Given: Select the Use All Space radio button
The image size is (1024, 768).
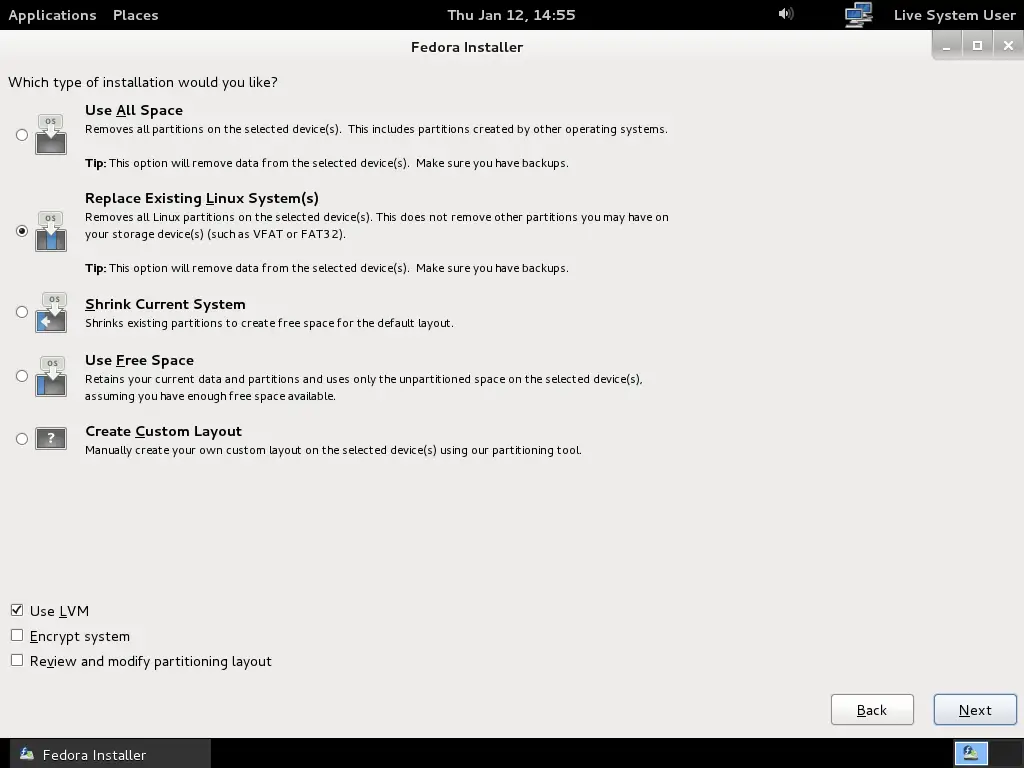Looking at the screenshot, I should coord(22,135).
